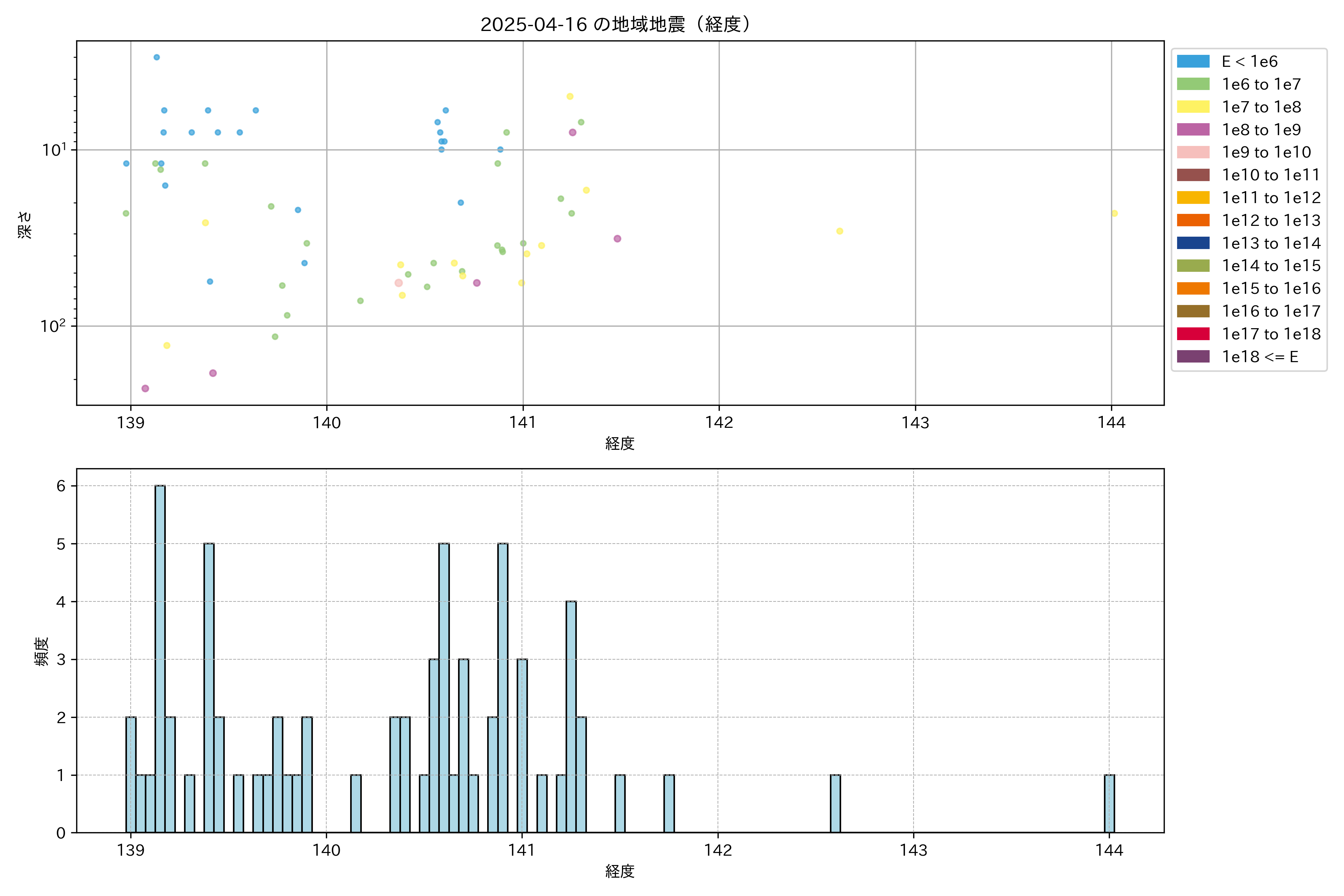The height and width of the screenshot is (896, 1344).
Task: Click the red 1e17 to 1e18 swatch
Action: coord(1193,334)
